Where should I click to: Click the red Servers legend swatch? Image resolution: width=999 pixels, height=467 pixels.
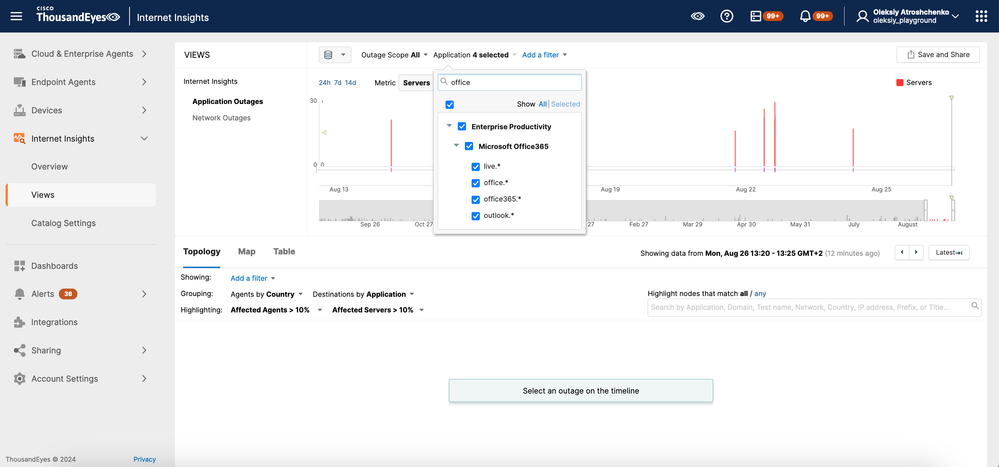(900, 83)
